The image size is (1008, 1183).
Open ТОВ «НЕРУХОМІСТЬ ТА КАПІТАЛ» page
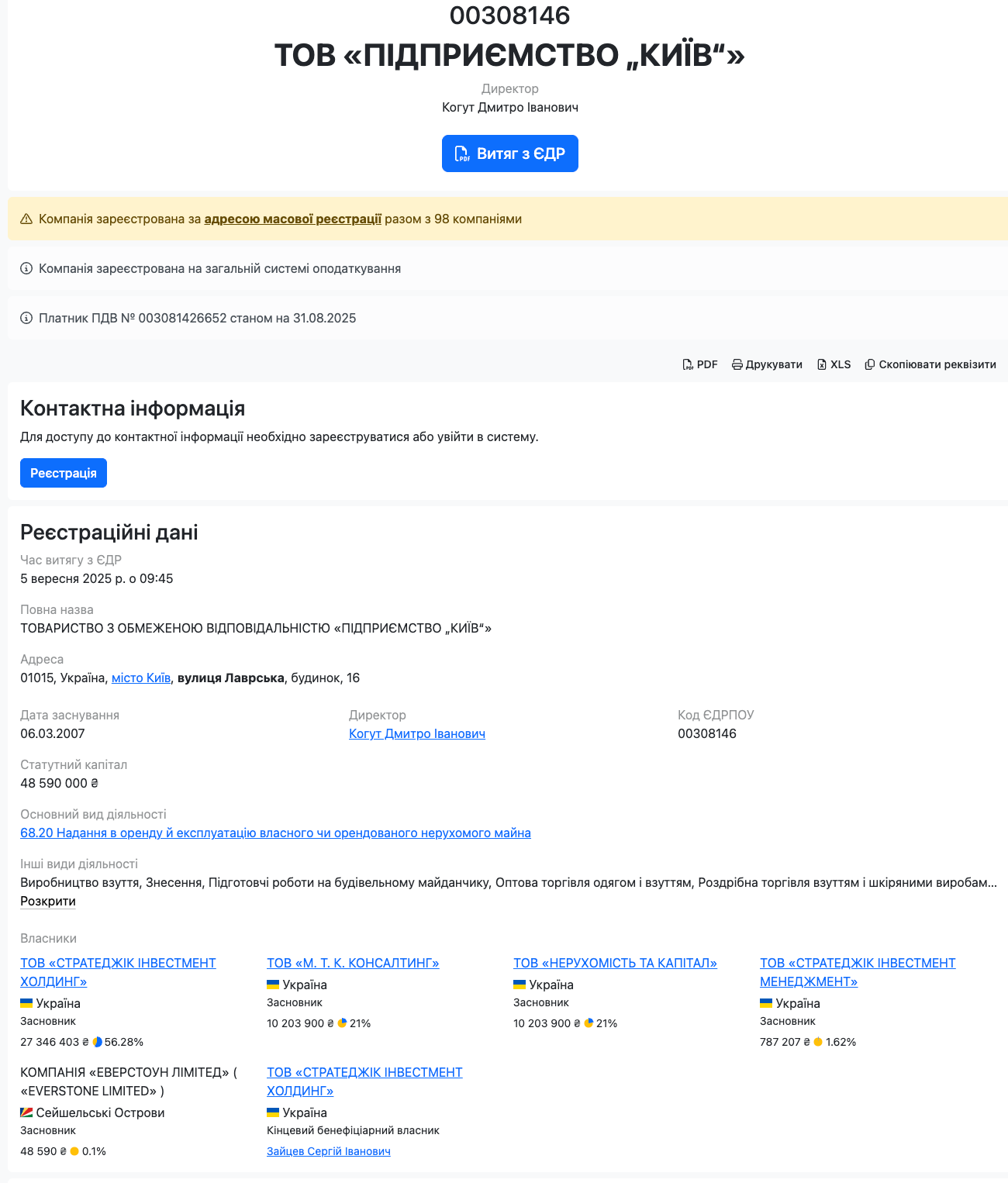pos(615,963)
